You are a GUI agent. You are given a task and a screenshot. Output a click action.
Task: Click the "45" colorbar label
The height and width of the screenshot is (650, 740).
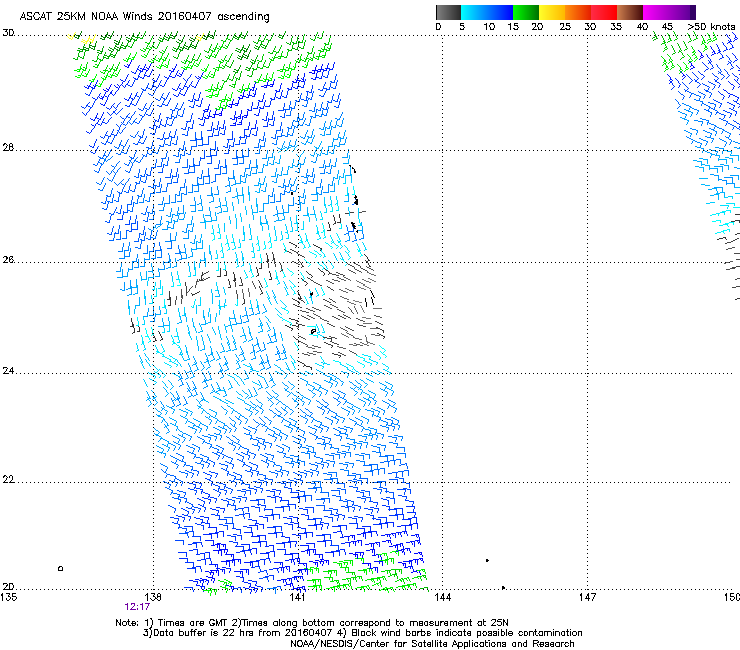pyautogui.click(x=666, y=27)
